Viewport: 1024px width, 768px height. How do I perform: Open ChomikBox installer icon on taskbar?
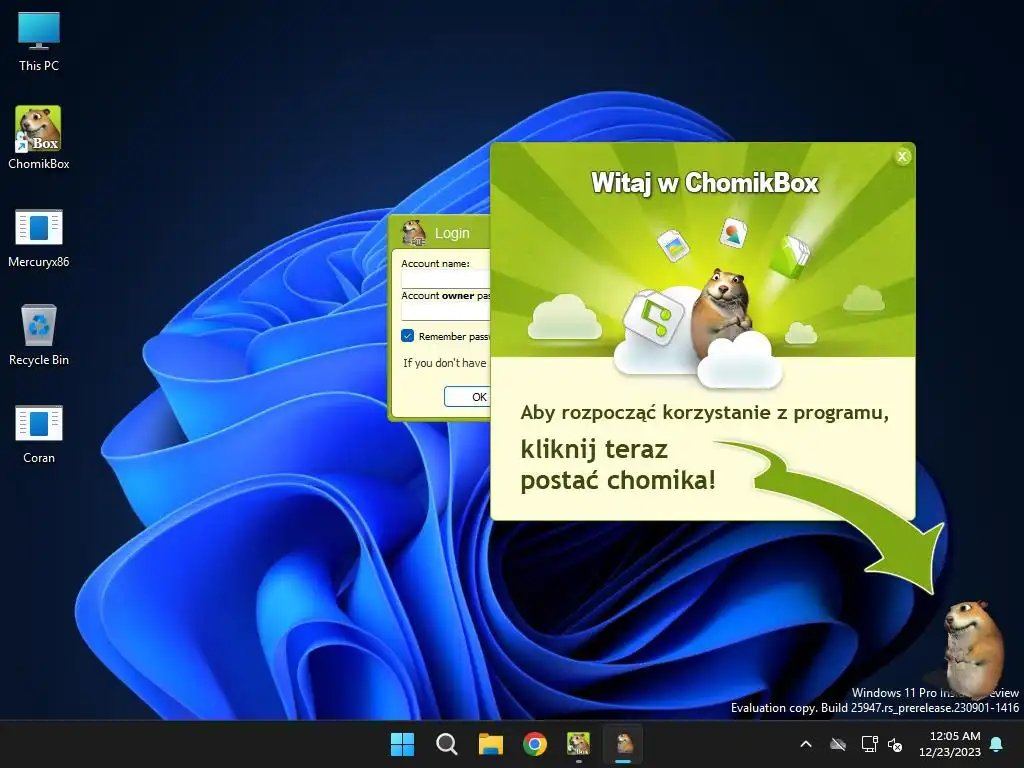pos(579,744)
